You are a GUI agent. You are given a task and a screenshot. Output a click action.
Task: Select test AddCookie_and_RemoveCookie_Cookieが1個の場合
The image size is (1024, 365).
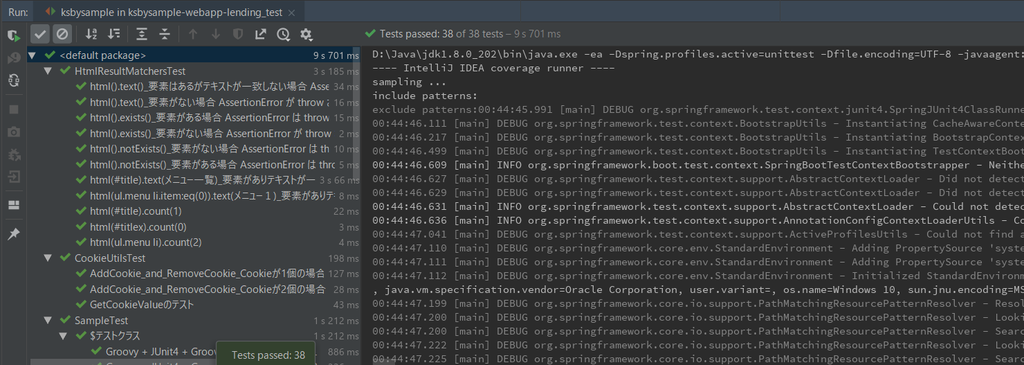coord(194,274)
